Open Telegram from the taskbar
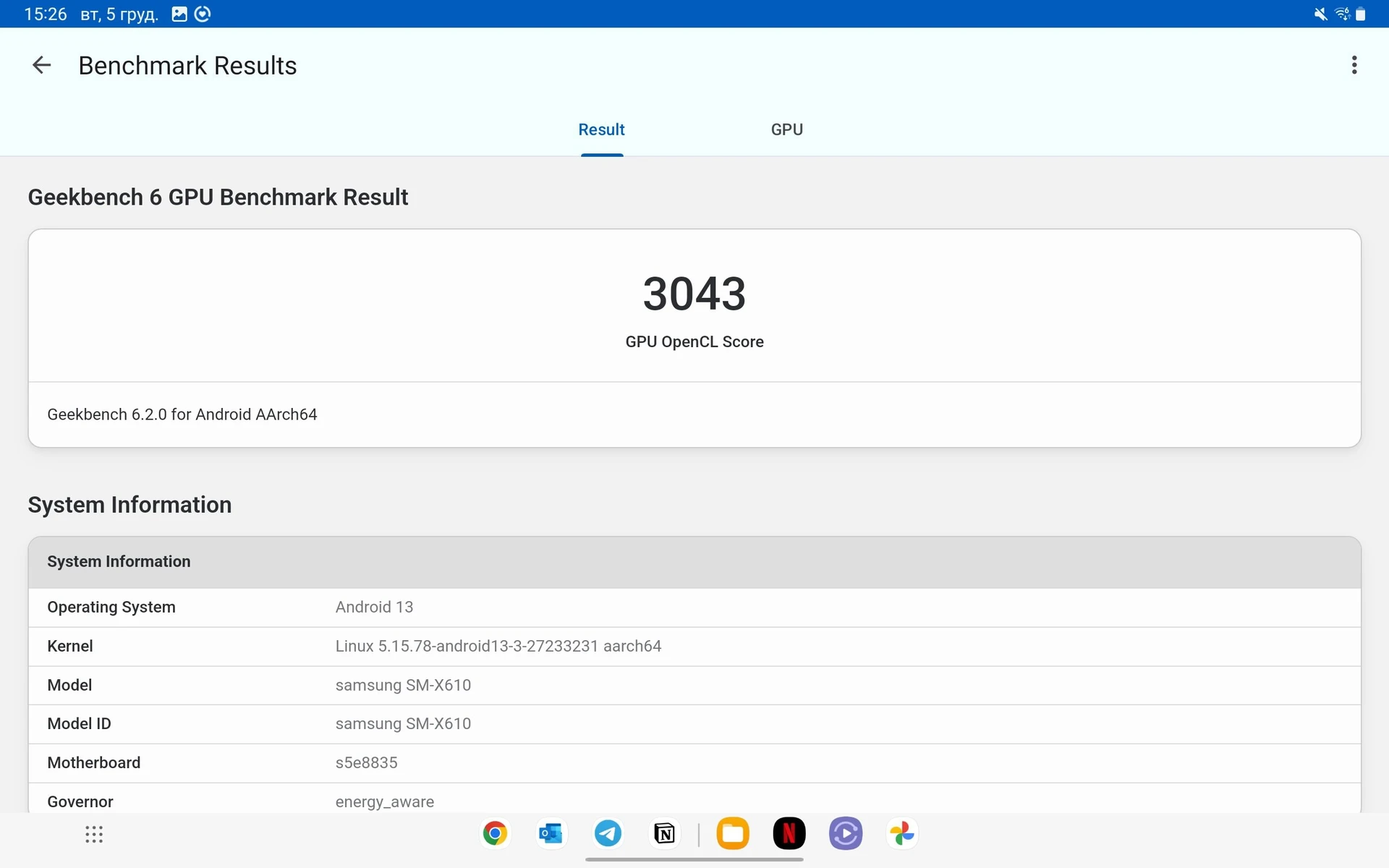The width and height of the screenshot is (1389, 868). (608, 834)
